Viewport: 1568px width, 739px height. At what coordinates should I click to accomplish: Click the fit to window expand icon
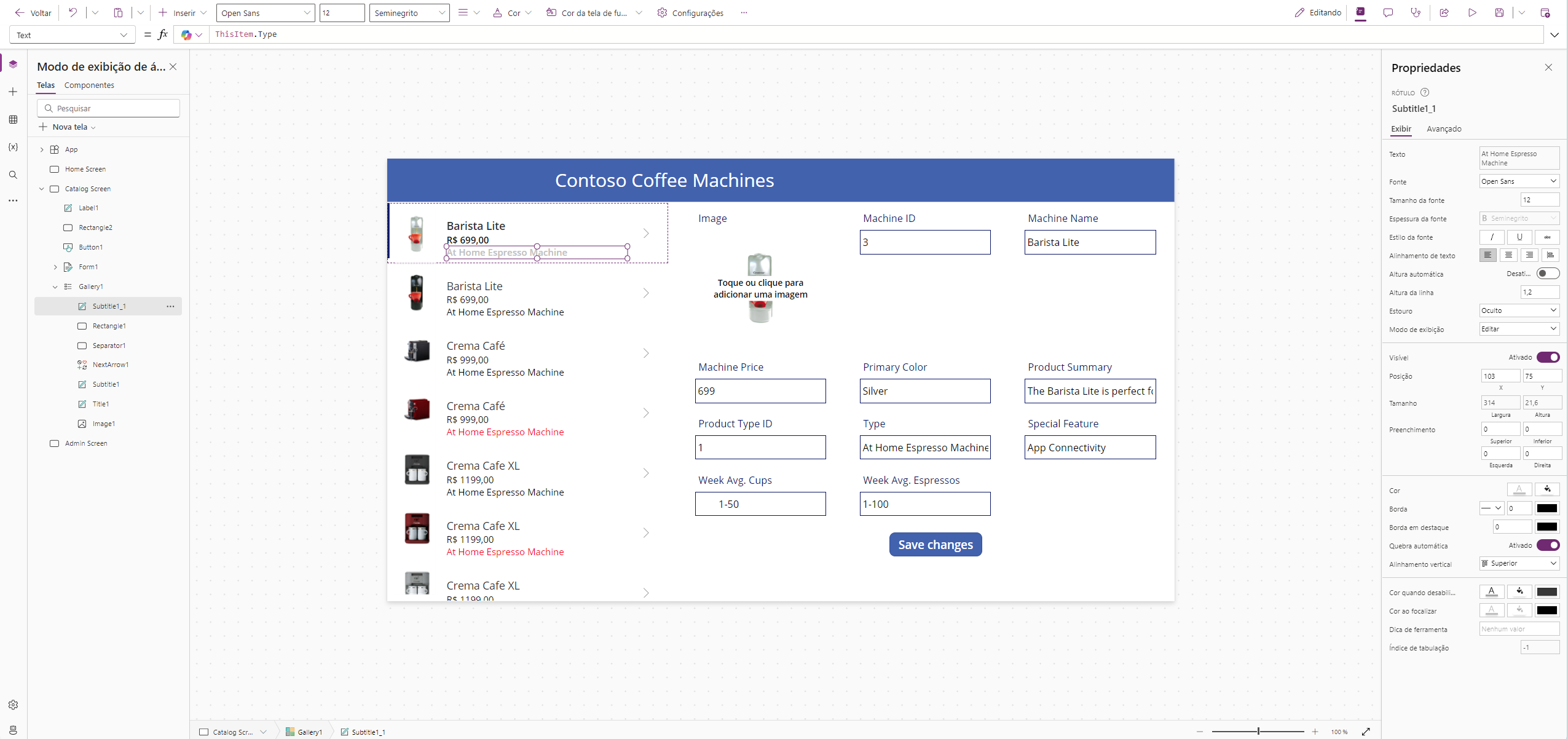click(x=1366, y=732)
